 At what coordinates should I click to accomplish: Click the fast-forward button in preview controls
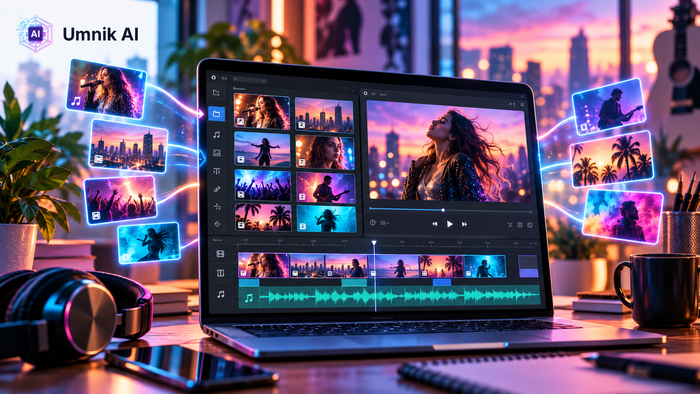464,224
